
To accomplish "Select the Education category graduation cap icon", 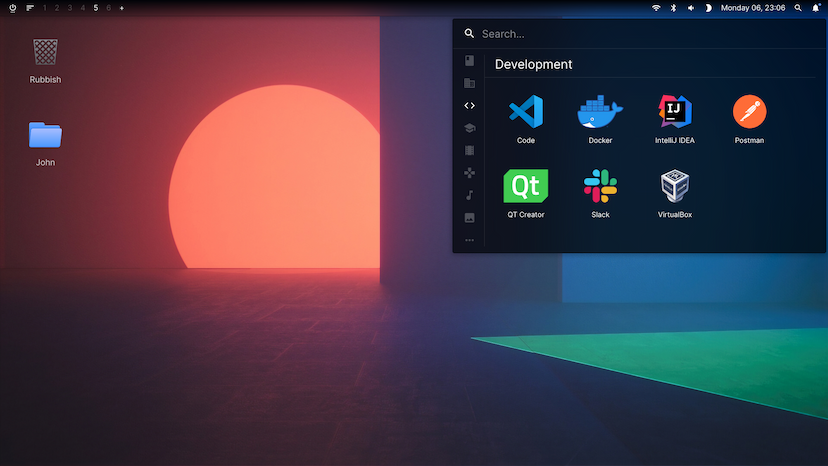I will click(x=469, y=128).
